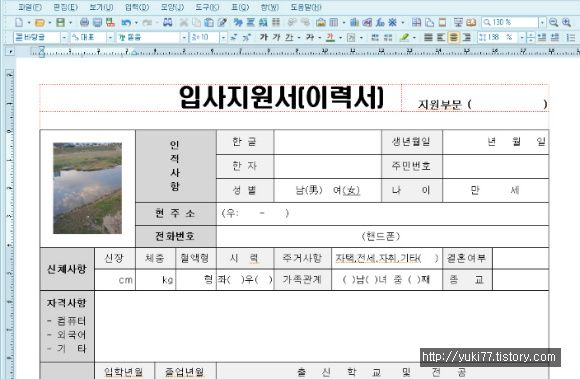This screenshot has height=379, width=580.
Task: Paste from clipboard icon
Action: point(209,23)
